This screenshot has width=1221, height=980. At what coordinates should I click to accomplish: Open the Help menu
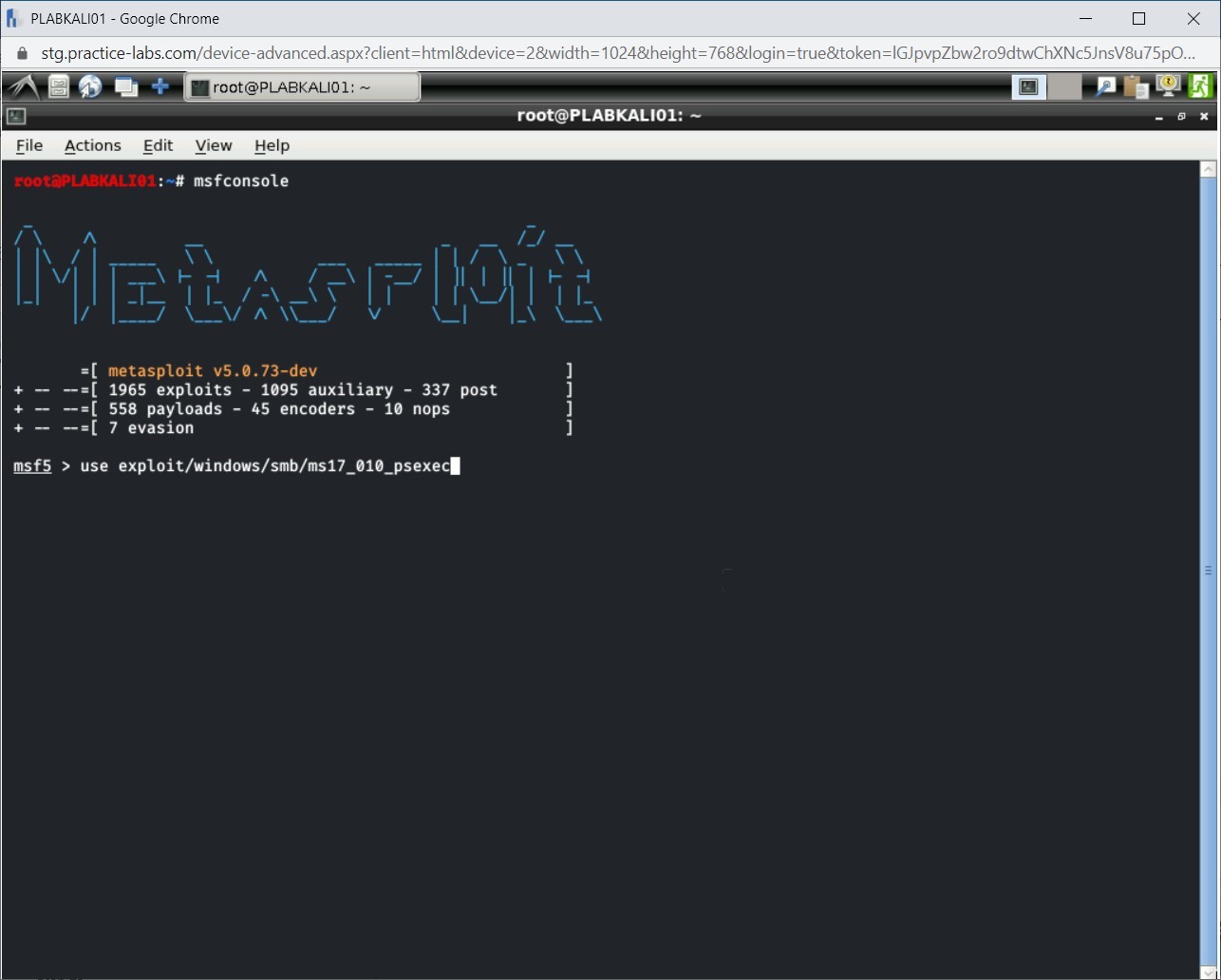tap(272, 145)
